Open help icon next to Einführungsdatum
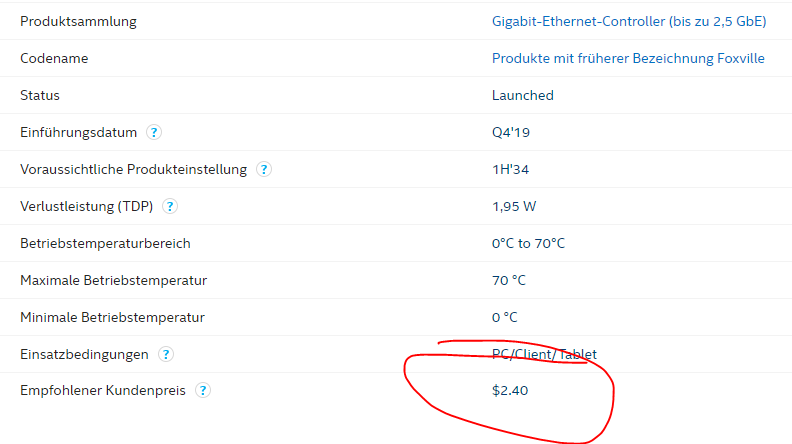 (154, 132)
